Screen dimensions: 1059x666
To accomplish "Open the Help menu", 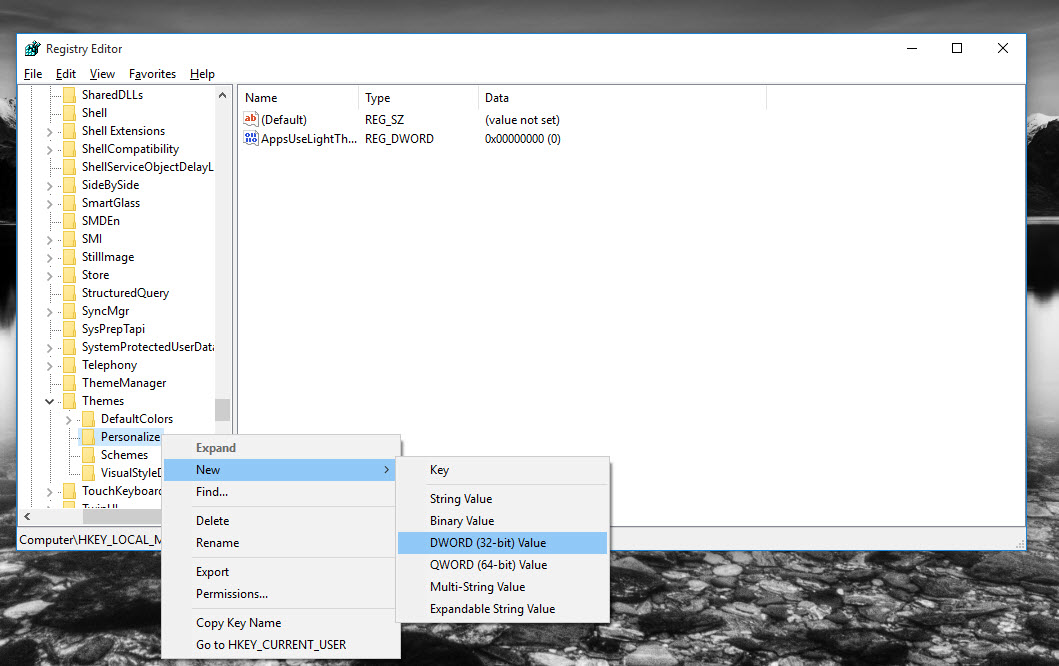I will [x=202, y=74].
